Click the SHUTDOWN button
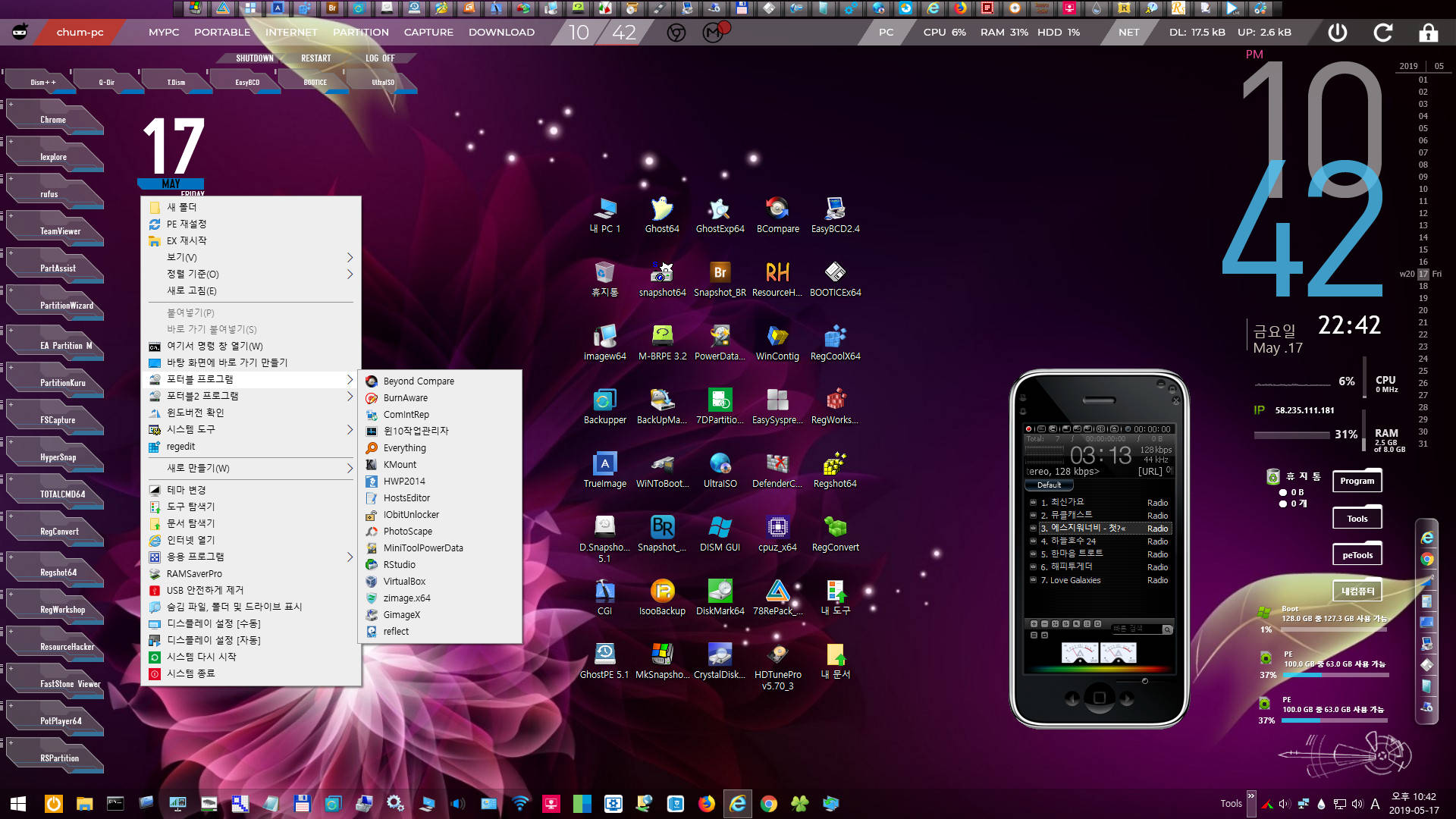Screen dimensions: 1456x819 (254, 58)
